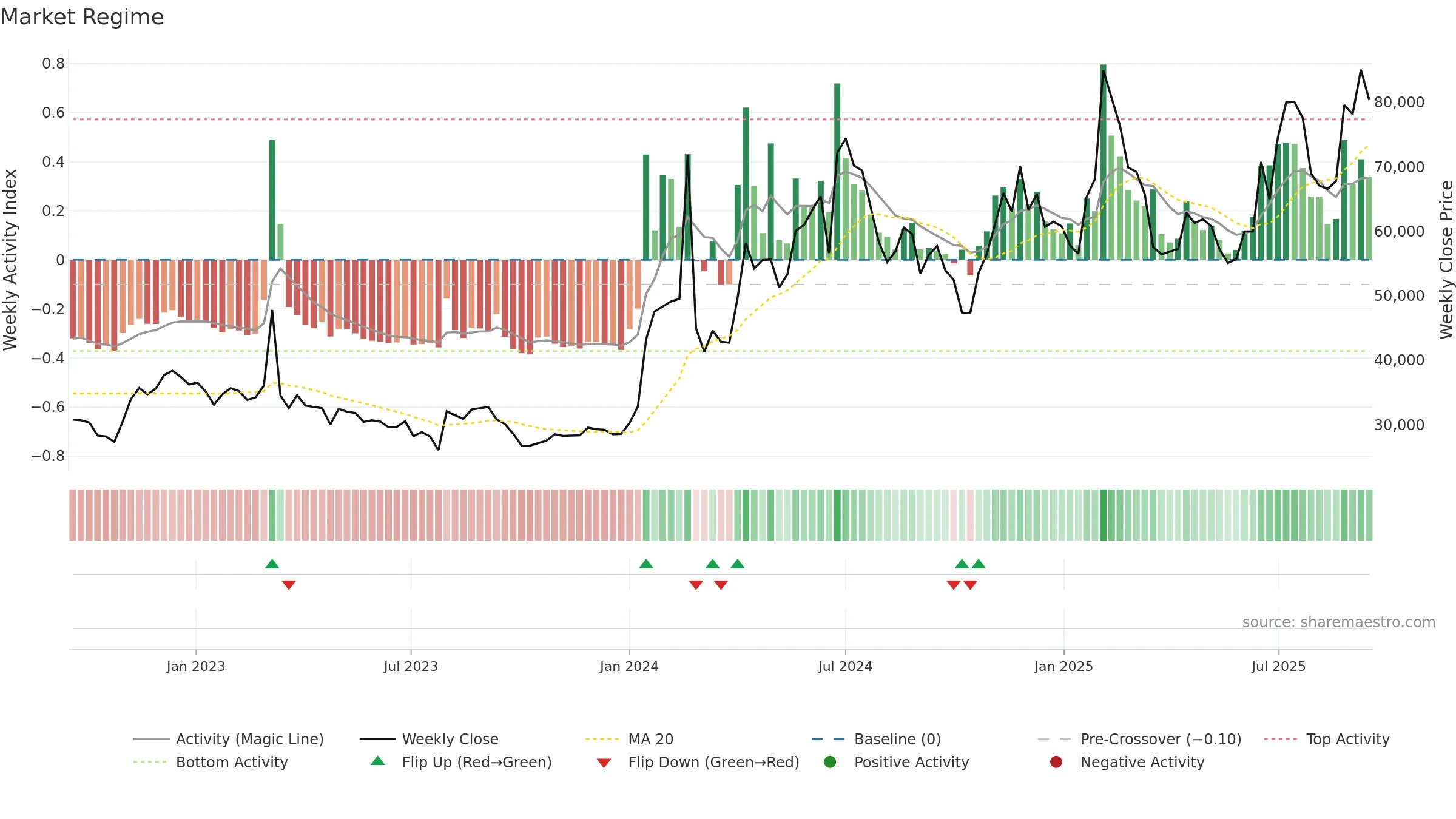1456x819 pixels.
Task: Click the Market Regime chart title
Action: pos(82,17)
